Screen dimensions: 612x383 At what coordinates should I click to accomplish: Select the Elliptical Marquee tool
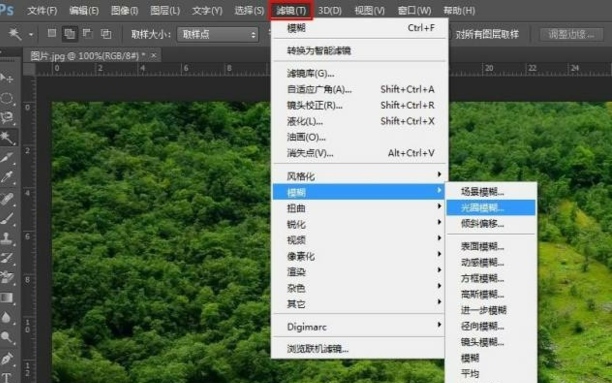click(x=7, y=98)
